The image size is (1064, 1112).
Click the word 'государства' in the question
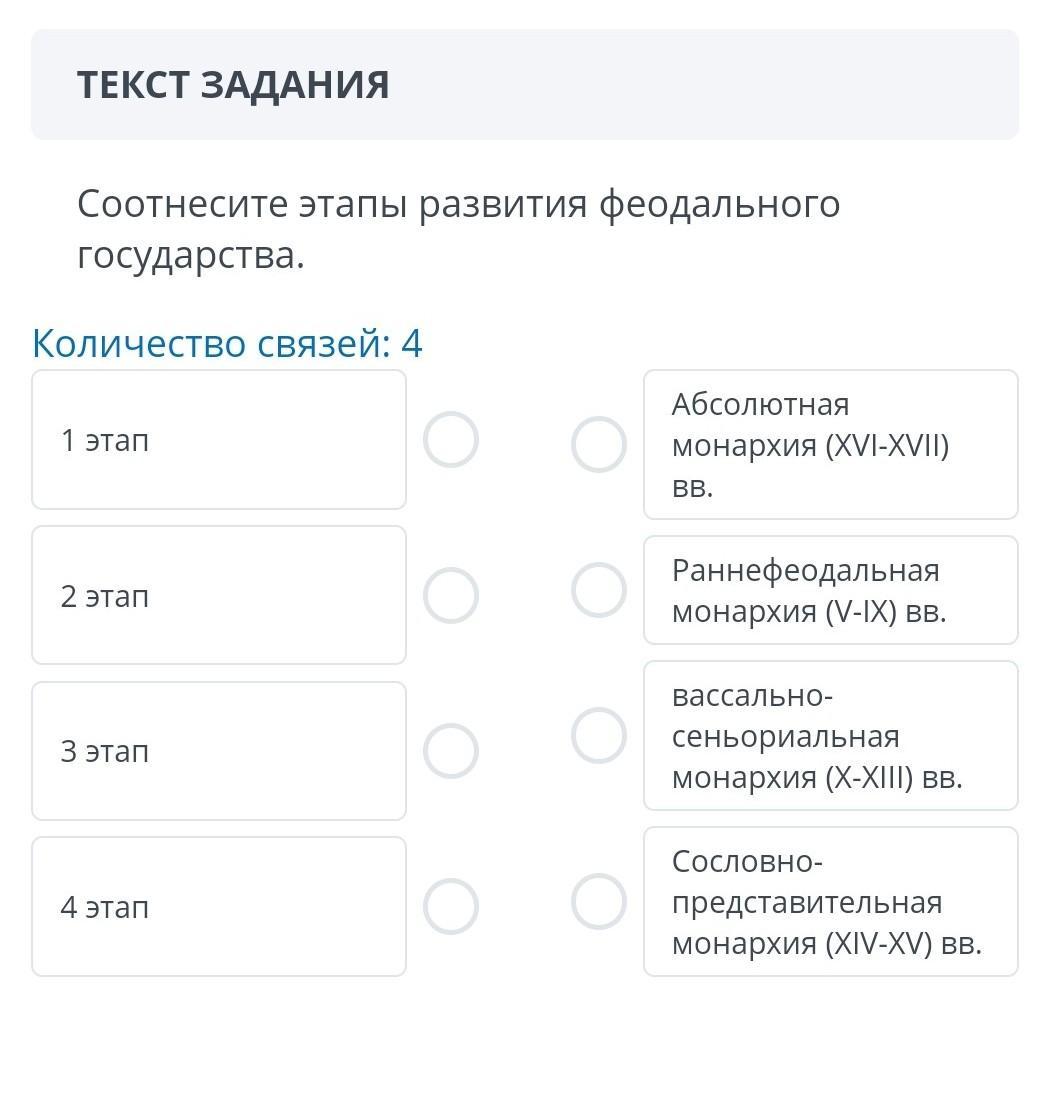[x=186, y=257]
